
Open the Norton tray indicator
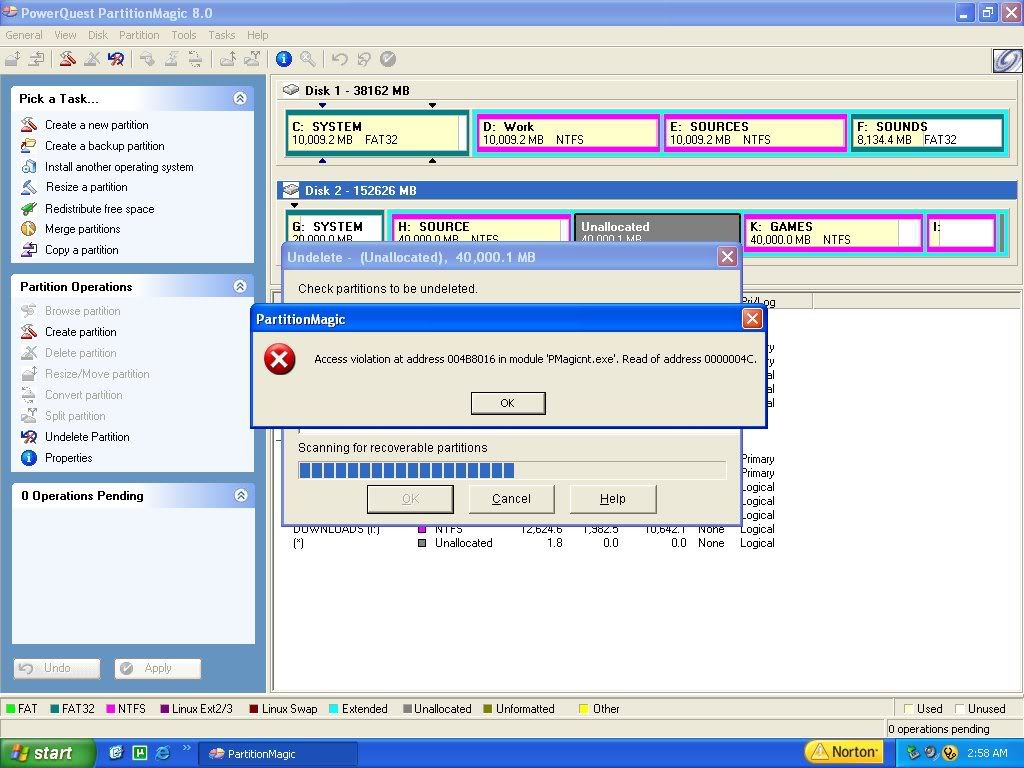tap(843, 752)
